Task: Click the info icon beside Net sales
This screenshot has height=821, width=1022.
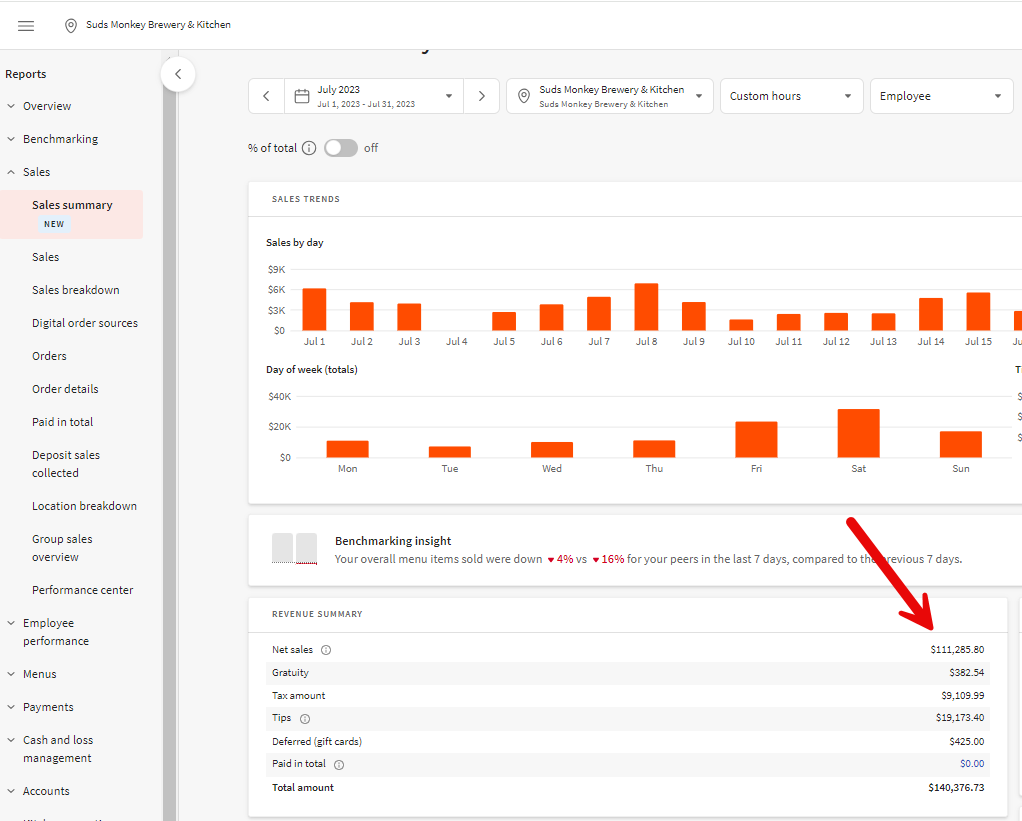Action: [x=326, y=650]
